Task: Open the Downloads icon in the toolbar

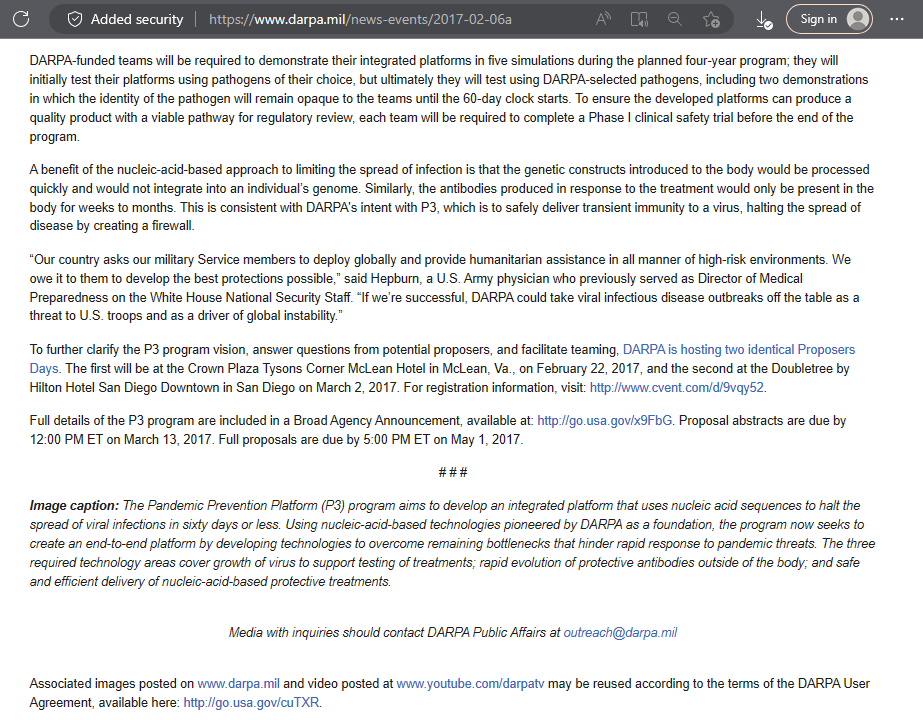Action: click(x=763, y=20)
